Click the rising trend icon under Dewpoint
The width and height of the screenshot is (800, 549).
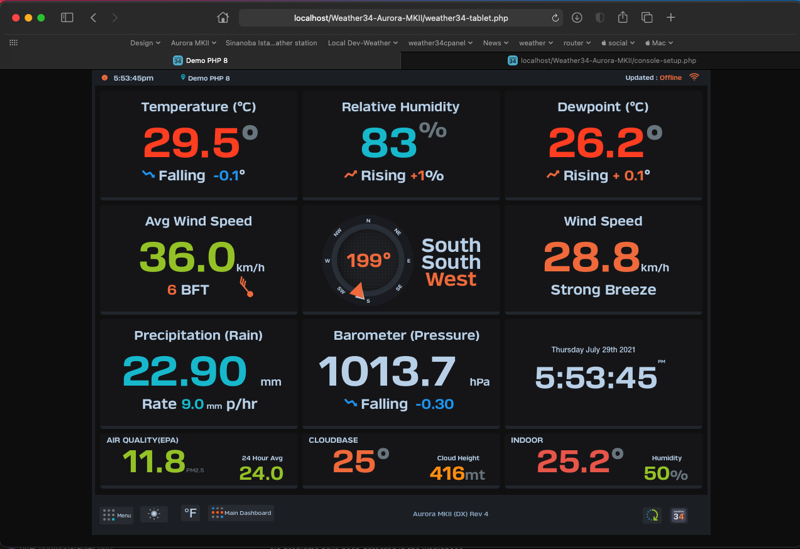point(553,175)
